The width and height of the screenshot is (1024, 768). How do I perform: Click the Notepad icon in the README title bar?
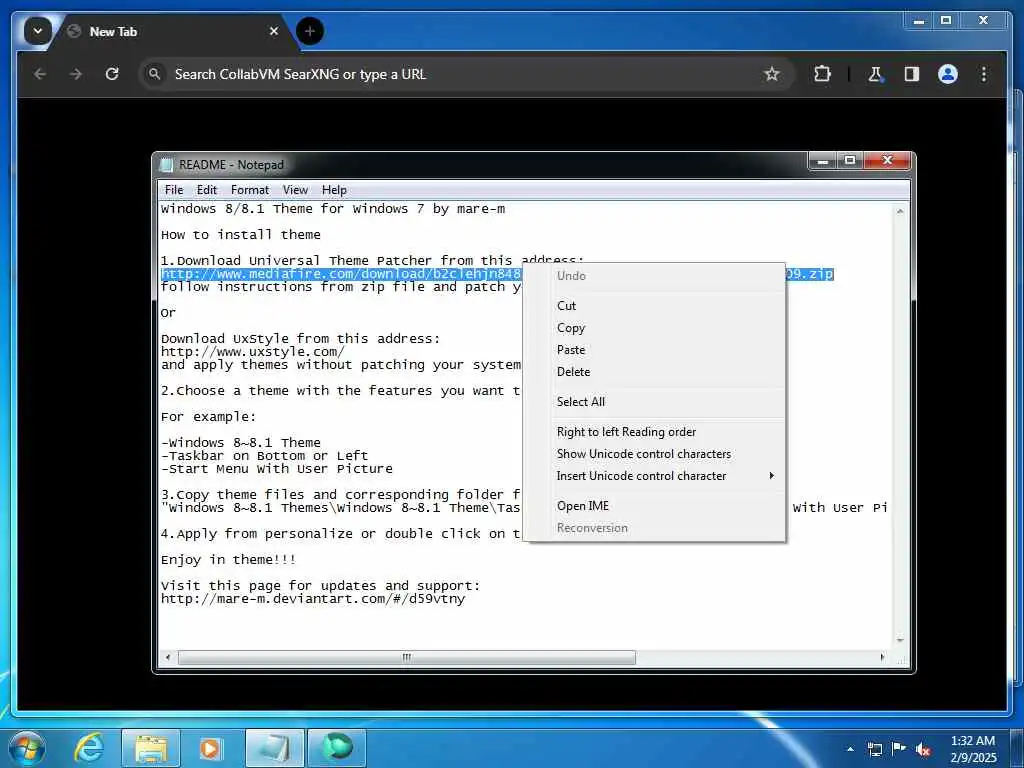[167, 165]
